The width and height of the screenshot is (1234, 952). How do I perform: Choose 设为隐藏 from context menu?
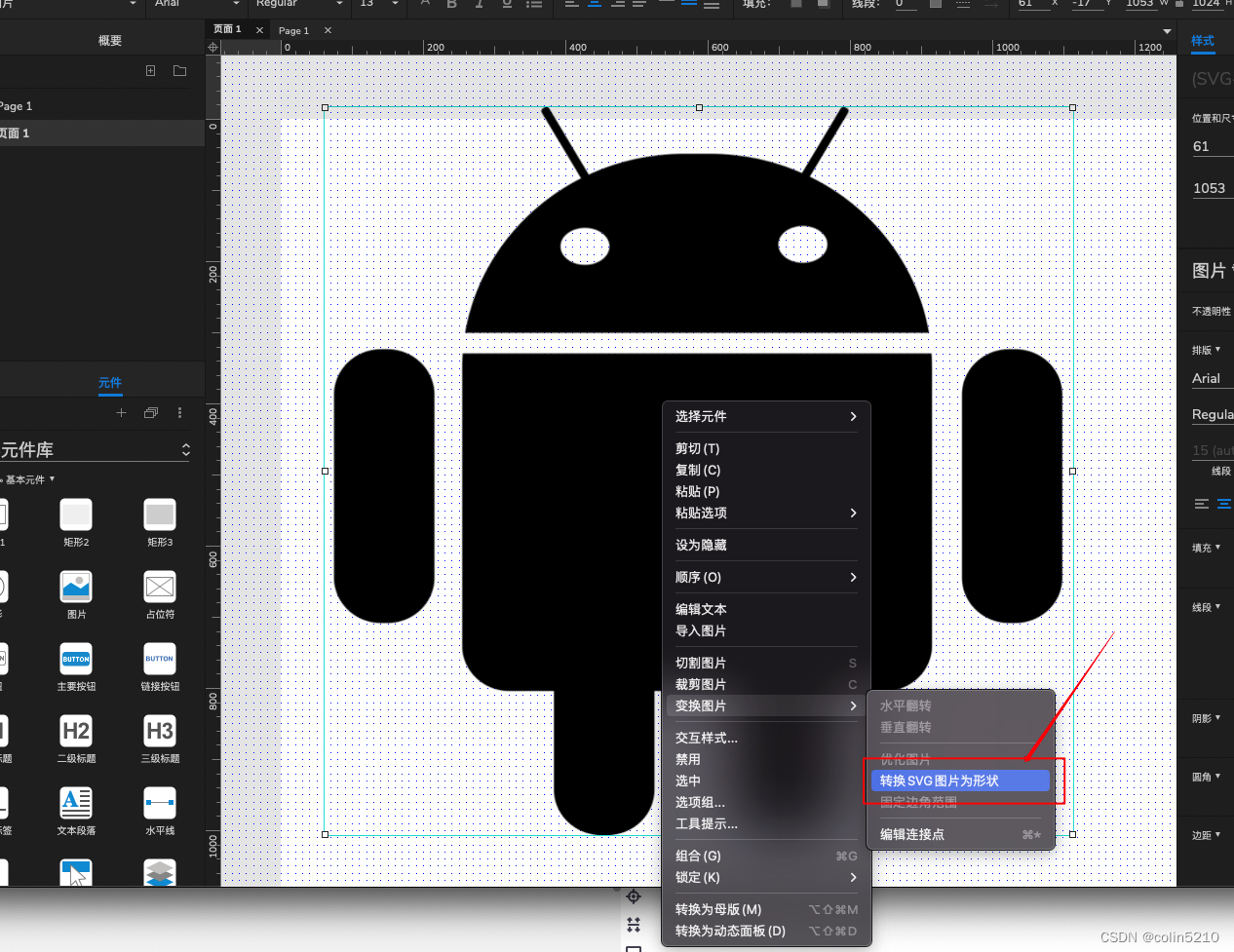click(766, 545)
